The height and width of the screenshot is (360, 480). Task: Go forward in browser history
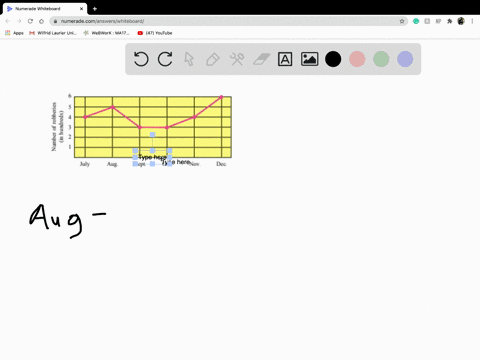(19, 21)
